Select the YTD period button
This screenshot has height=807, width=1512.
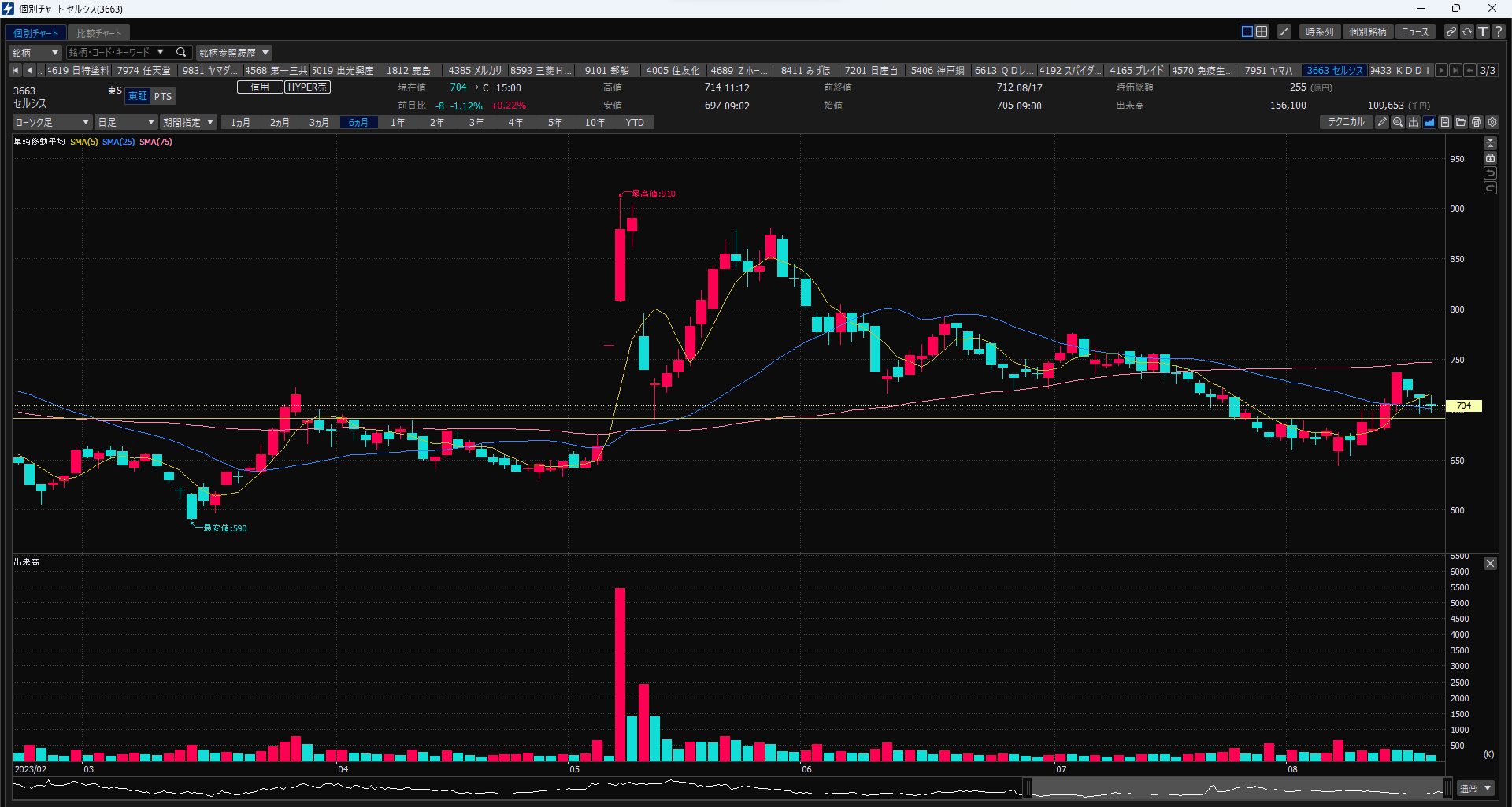(x=635, y=122)
